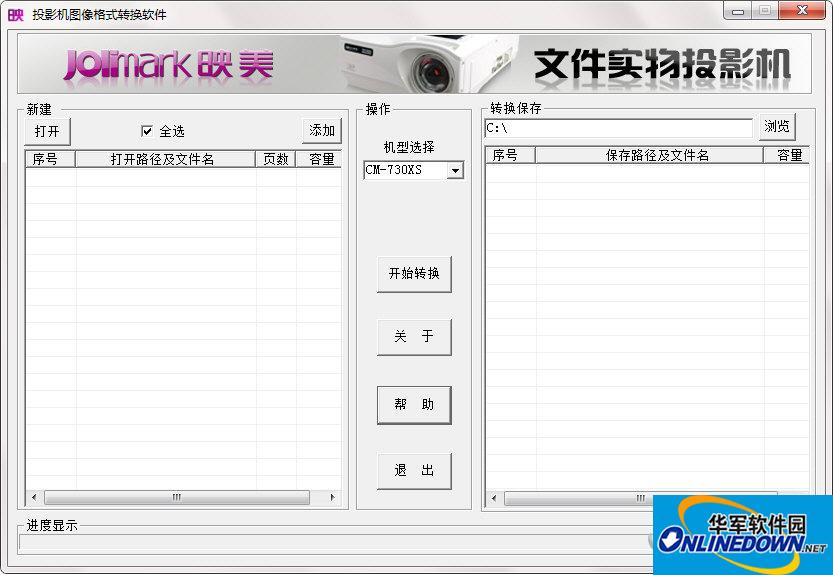Click the 序号 column header in 转换保存 list
The image size is (833, 575).
510,155
